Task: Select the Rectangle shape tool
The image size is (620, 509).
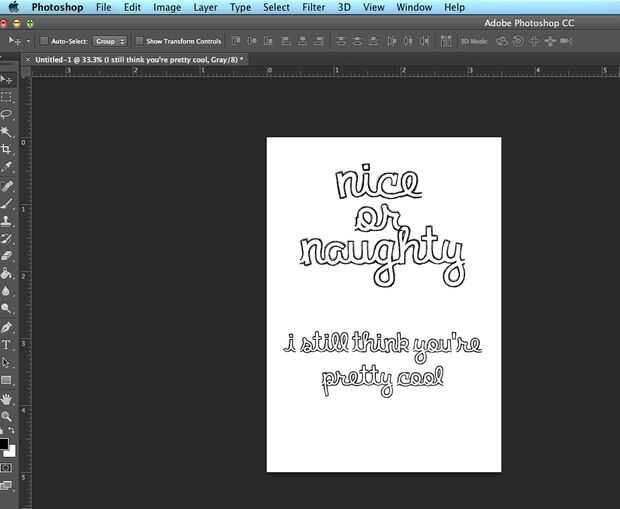Action: click(6, 380)
